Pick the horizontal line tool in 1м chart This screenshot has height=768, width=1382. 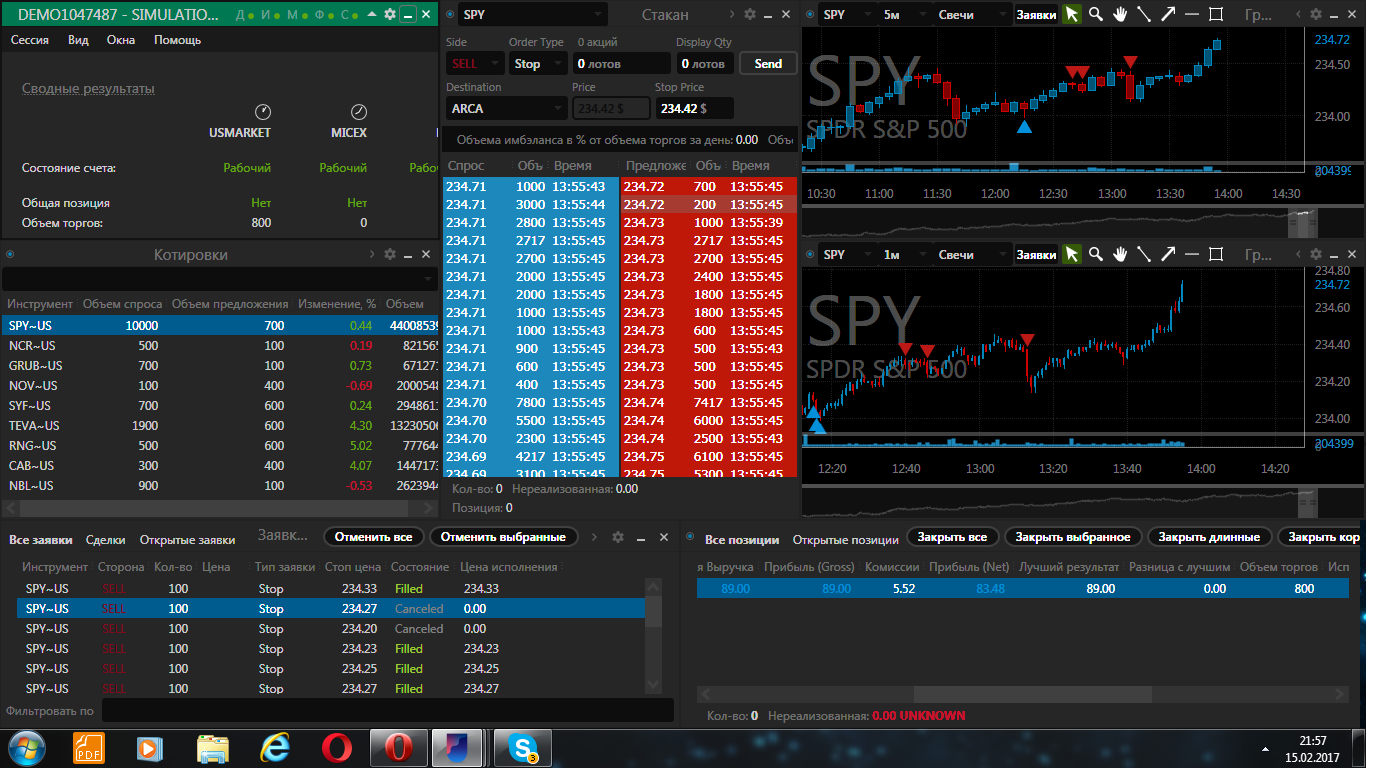(1191, 254)
